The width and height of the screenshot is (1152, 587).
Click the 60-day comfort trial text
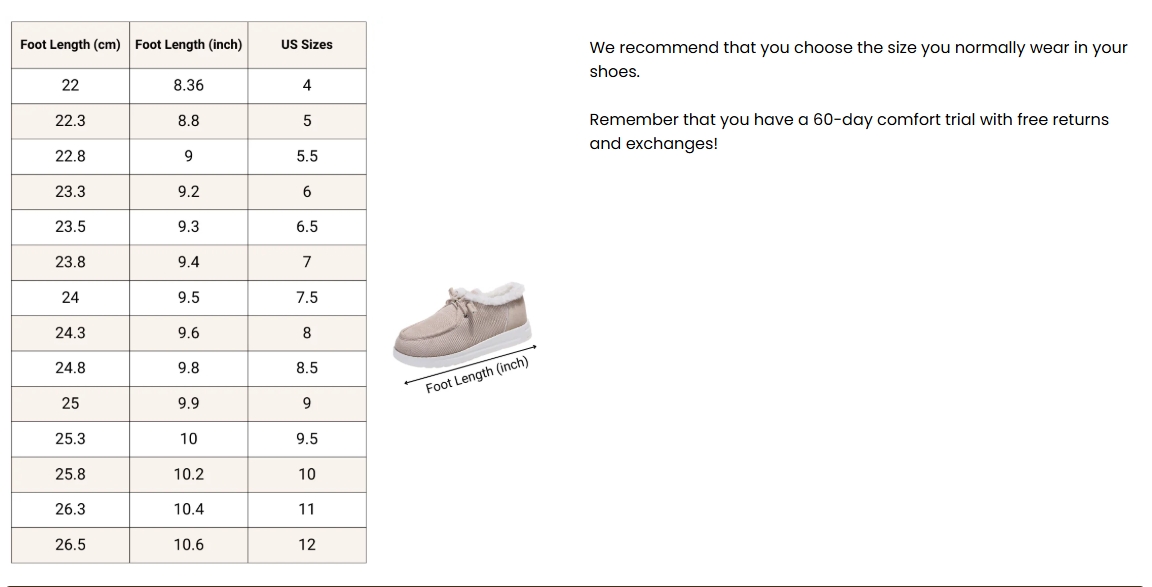pos(849,132)
